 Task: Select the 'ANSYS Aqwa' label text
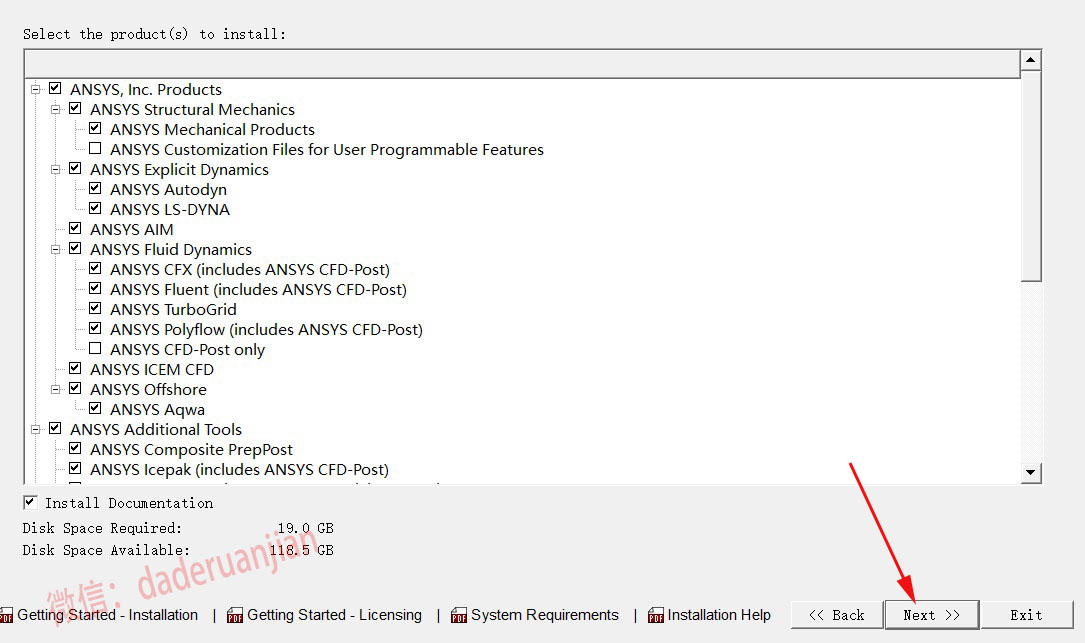pos(157,410)
